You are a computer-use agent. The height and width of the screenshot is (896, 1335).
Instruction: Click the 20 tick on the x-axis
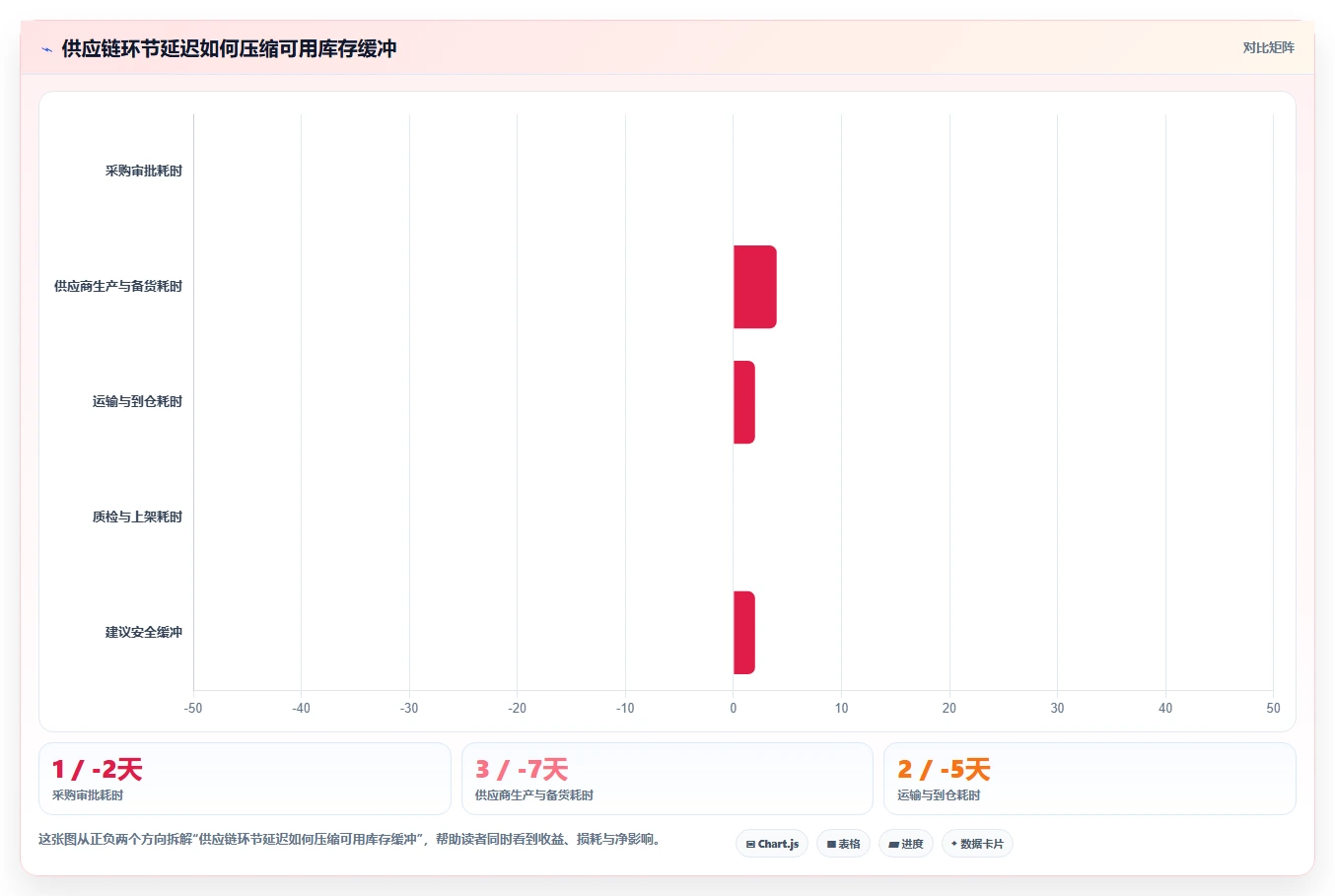(949, 708)
